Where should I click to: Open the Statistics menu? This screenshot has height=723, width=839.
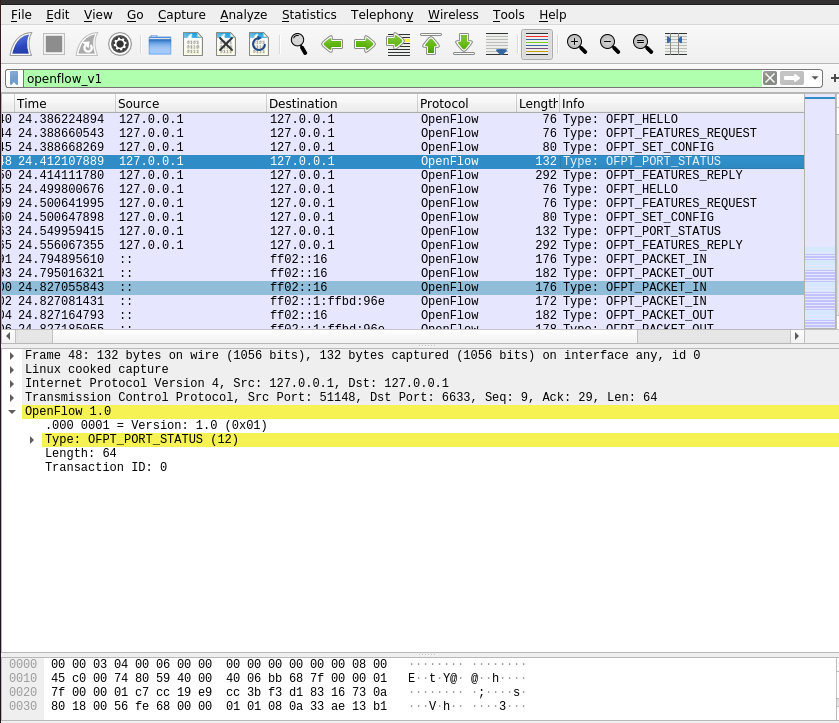309,15
